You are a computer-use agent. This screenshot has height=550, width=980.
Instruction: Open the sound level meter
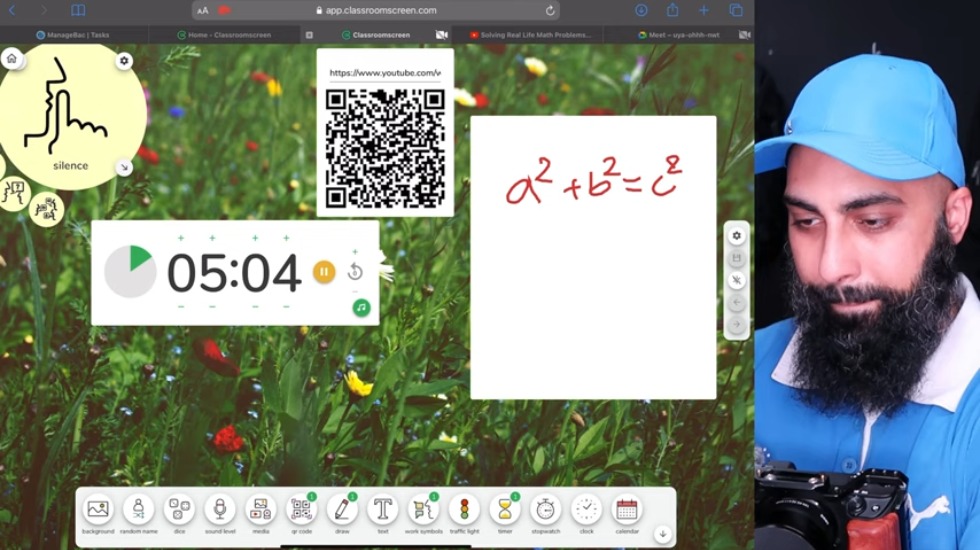pos(220,510)
